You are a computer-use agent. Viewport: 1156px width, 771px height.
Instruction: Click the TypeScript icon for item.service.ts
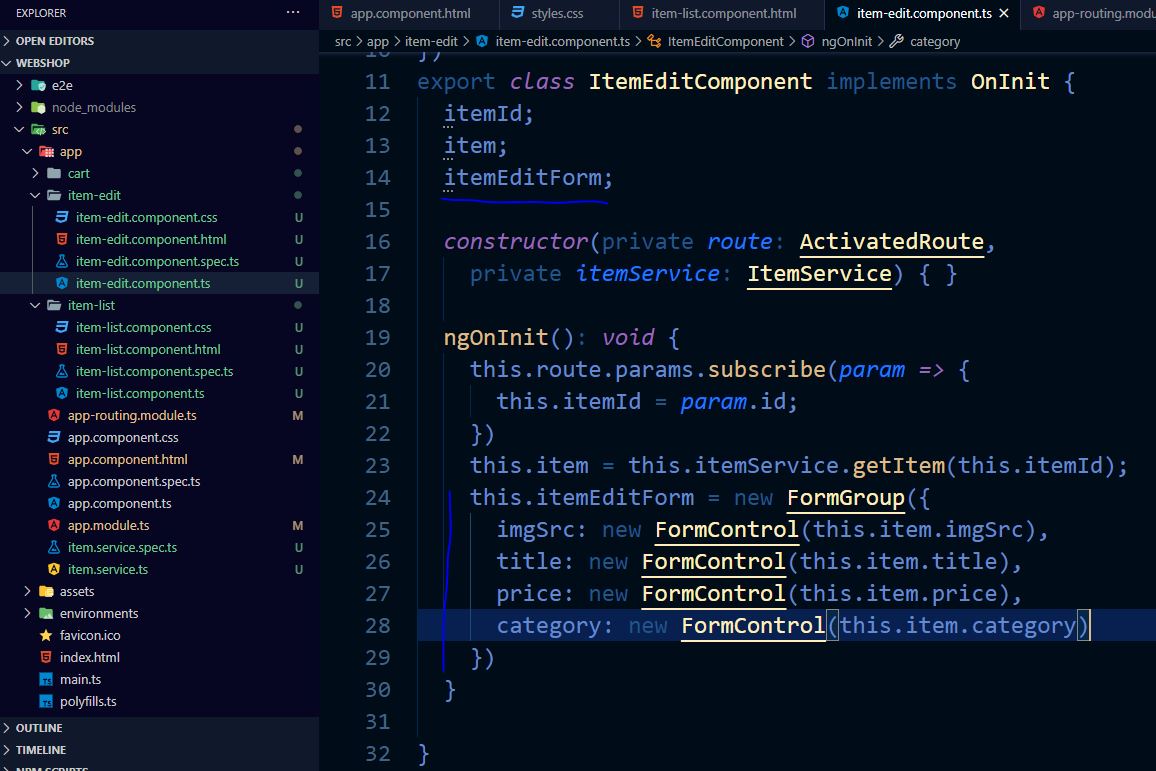tap(56, 569)
